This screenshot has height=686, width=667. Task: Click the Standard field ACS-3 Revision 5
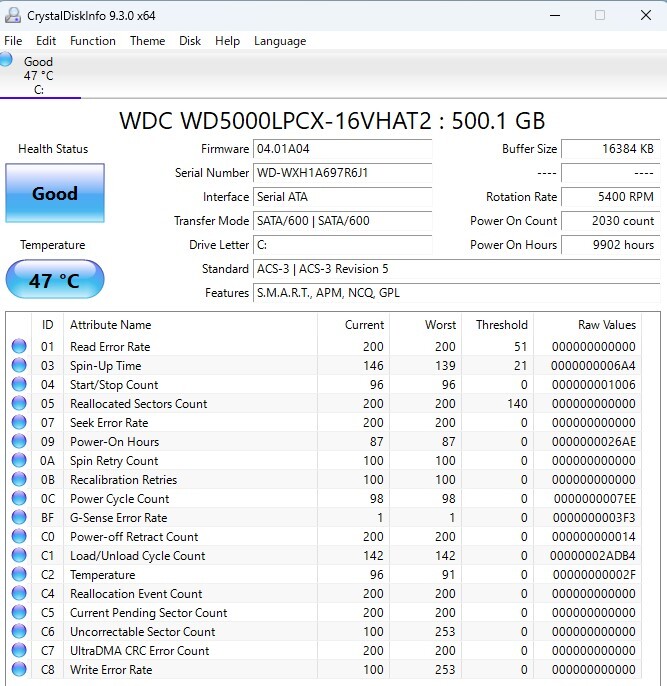click(x=456, y=269)
